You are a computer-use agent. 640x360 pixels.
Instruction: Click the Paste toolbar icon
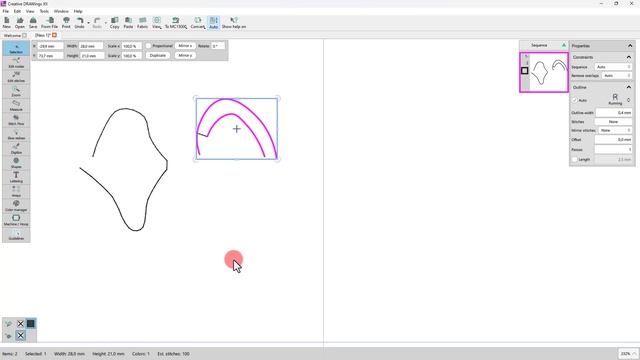pyautogui.click(x=128, y=22)
